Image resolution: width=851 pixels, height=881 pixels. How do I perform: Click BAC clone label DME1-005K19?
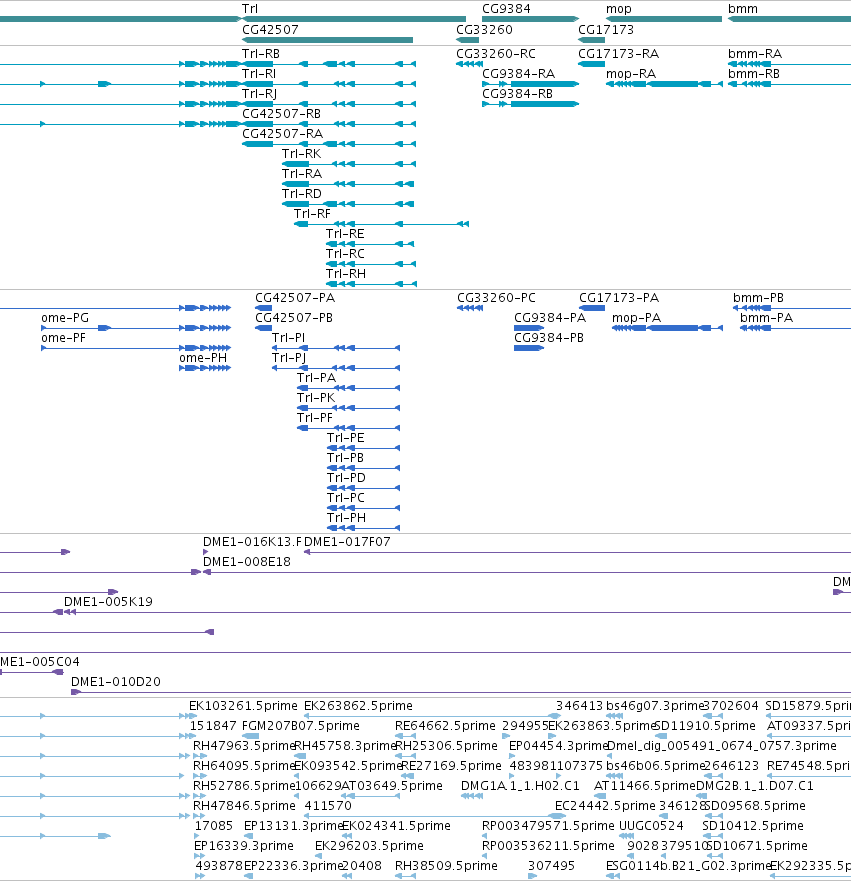coord(108,602)
